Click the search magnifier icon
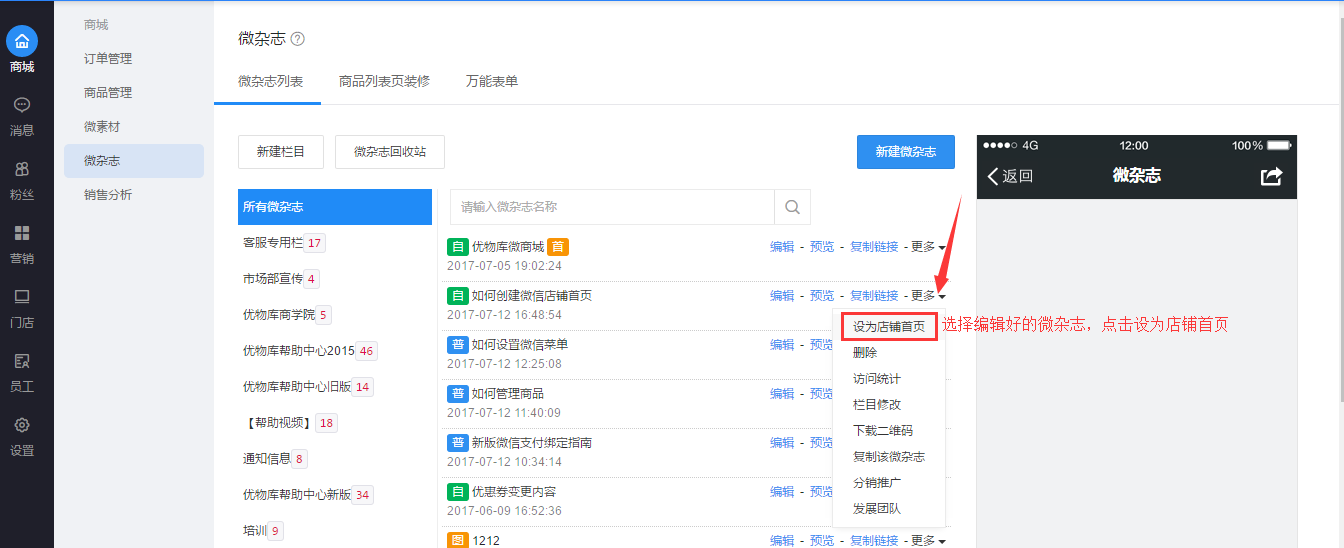Image resolution: width=1344 pixels, height=548 pixels. coord(792,207)
